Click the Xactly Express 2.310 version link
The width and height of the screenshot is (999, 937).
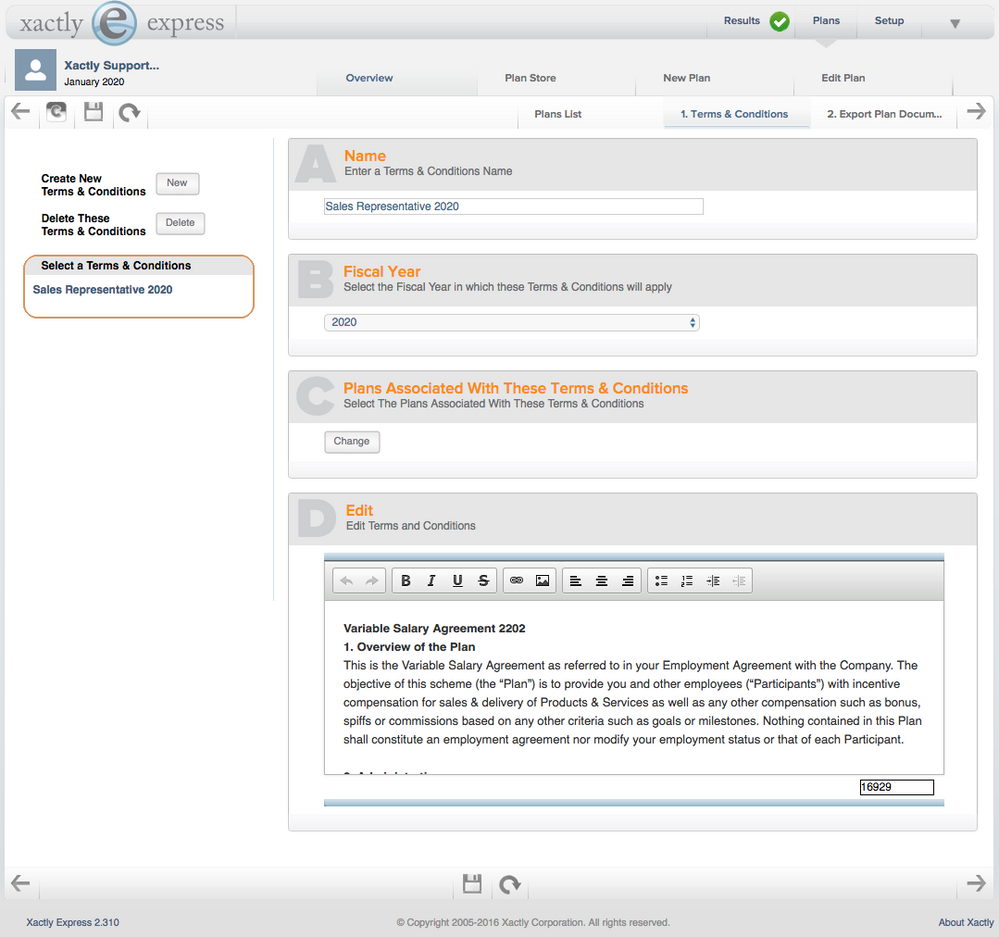[73, 922]
